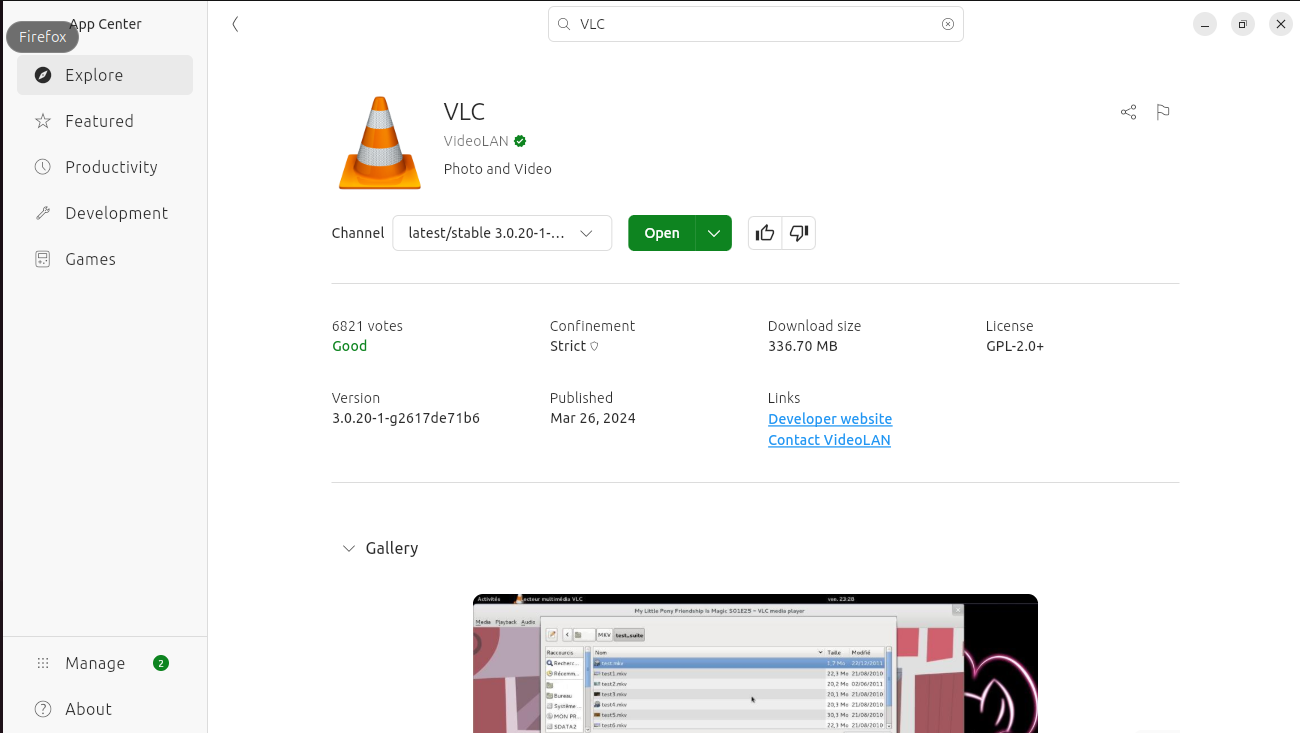The width and height of the screenshot is (1300, 733).
Task: Click the thumbs down vote icon
Action: point(798,233)
